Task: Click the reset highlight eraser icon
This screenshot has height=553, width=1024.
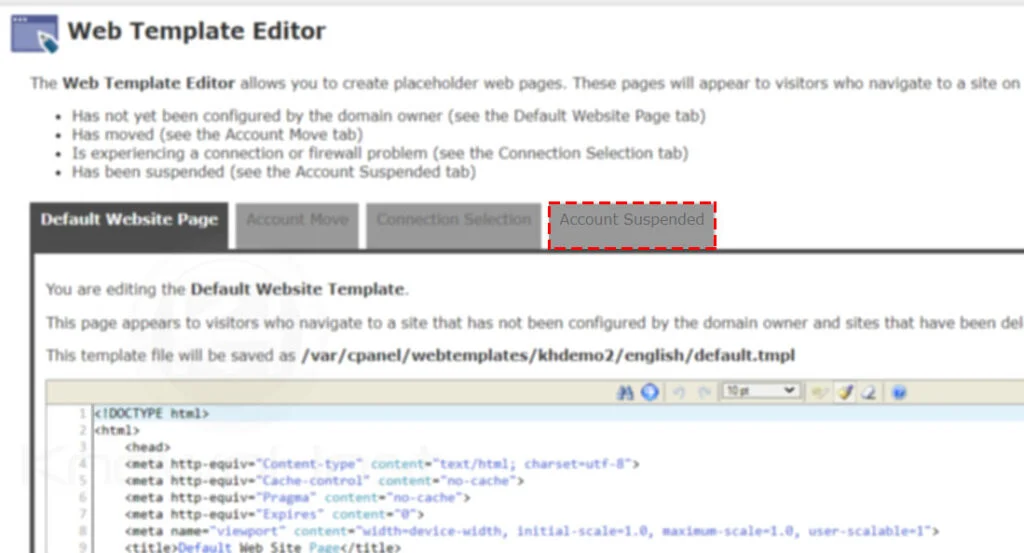Action: point(869,392)
